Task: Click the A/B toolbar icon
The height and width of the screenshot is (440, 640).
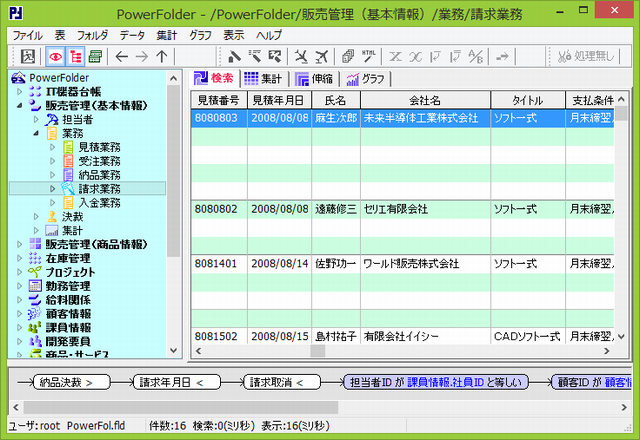Action: (476, 56)
